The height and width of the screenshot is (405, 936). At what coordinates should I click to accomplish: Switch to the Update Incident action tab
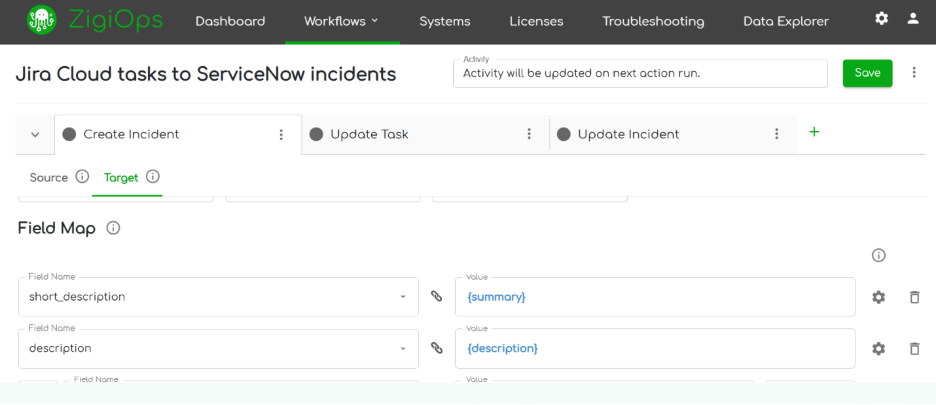click(673, 134)
